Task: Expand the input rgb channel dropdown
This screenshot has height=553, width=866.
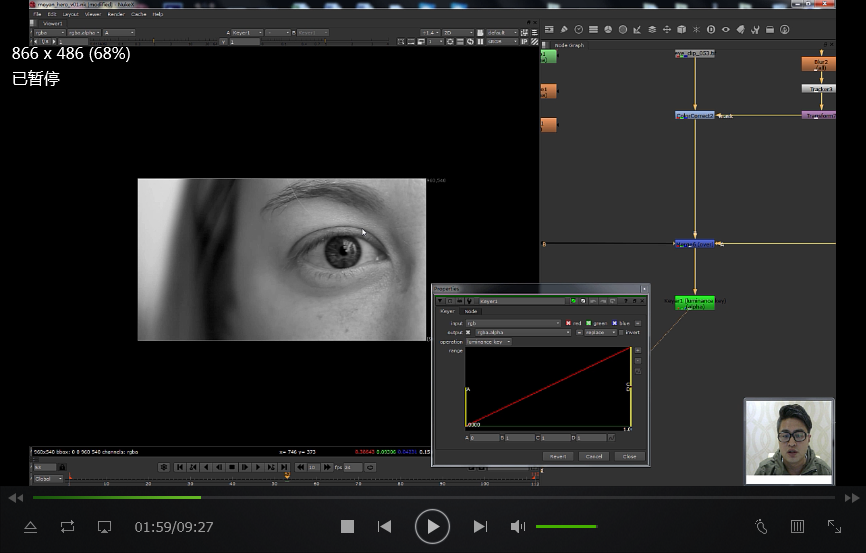Action: coord(513,323)
